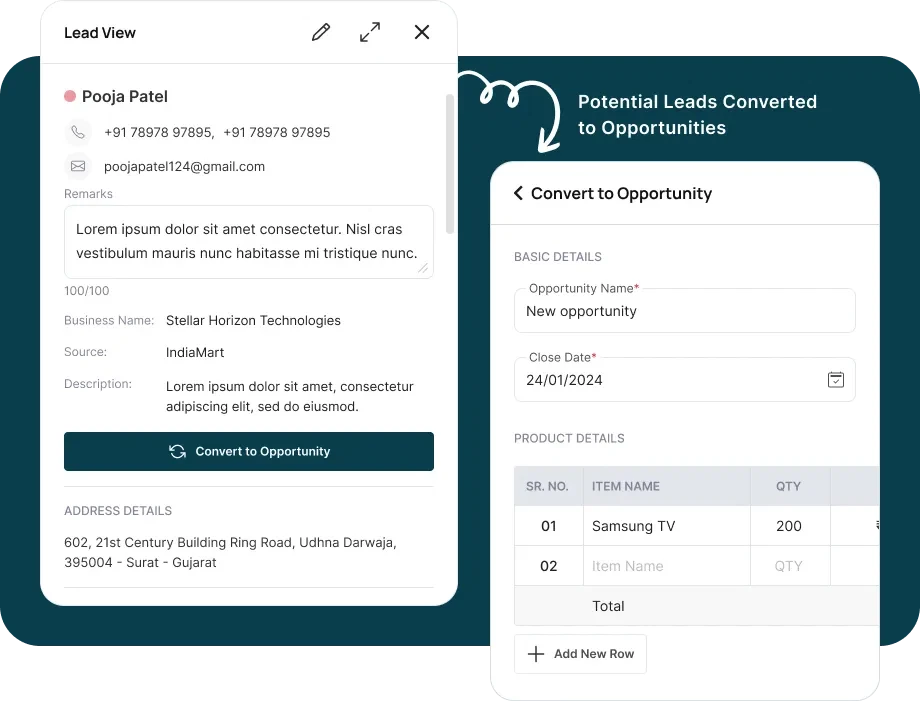Expand Lead View with the arrows icon

[x=370, y=33]
